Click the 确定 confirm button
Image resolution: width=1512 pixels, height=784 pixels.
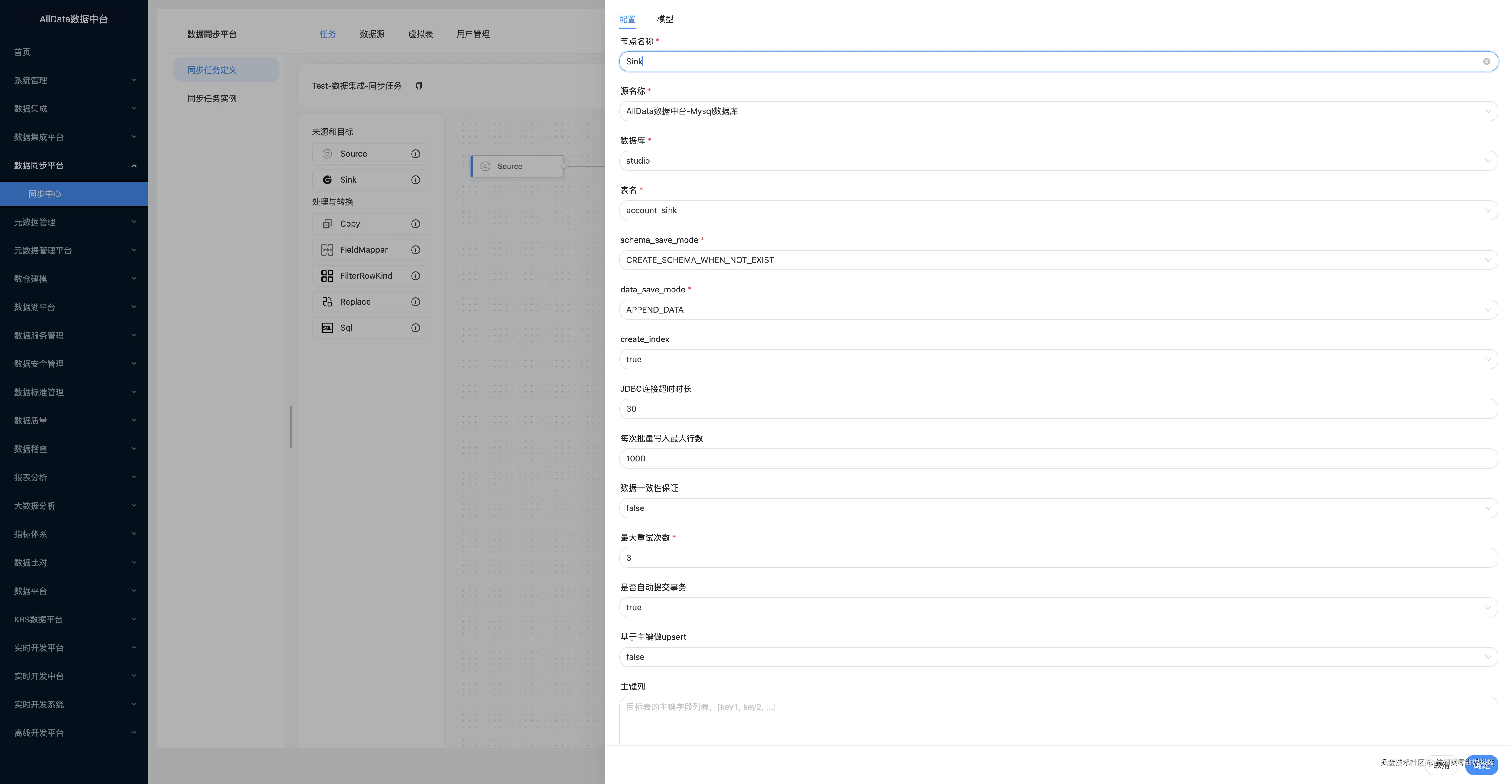[1481, 765]
